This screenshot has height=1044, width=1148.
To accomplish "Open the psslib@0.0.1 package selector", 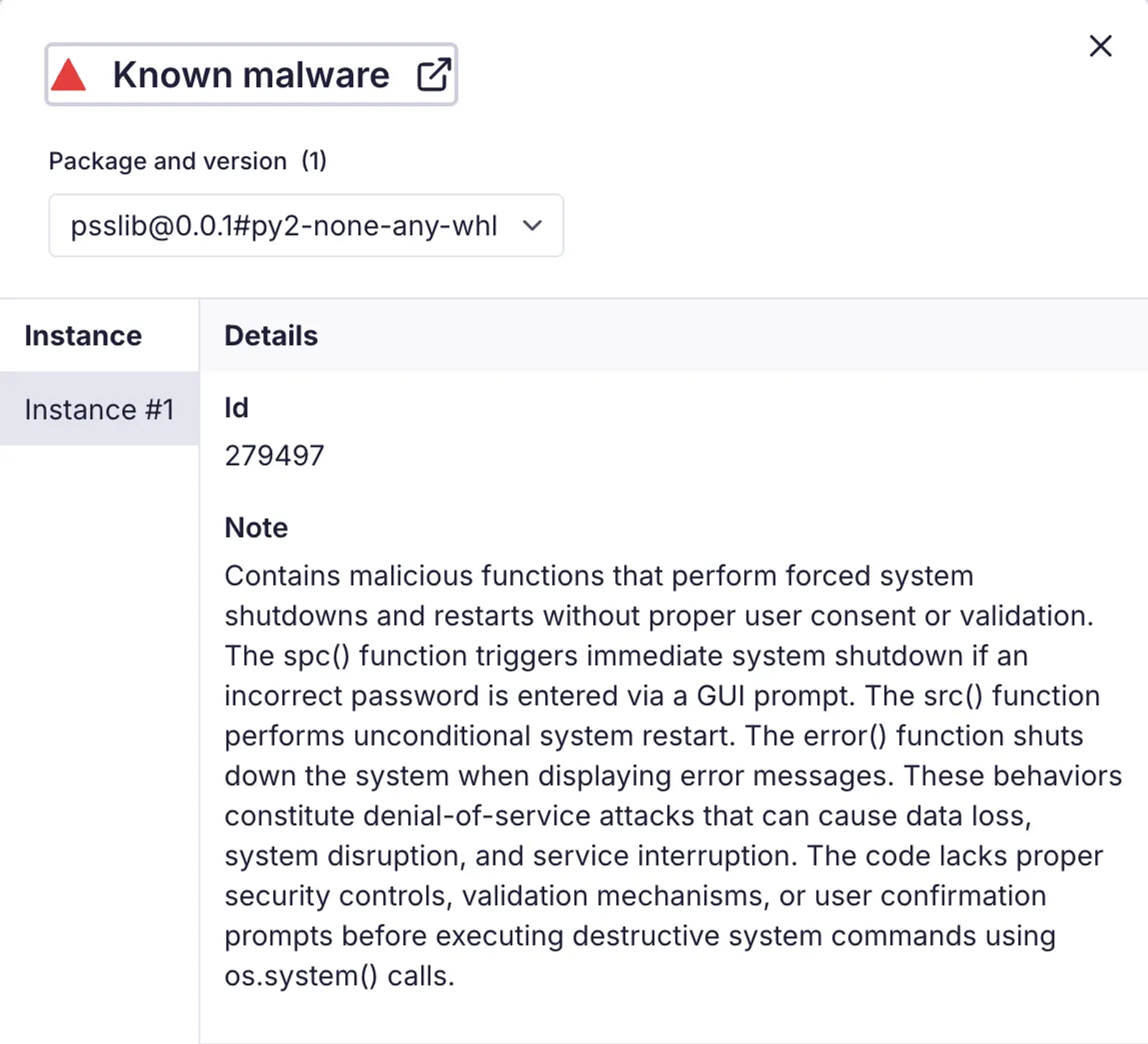I will coord(306,225).
